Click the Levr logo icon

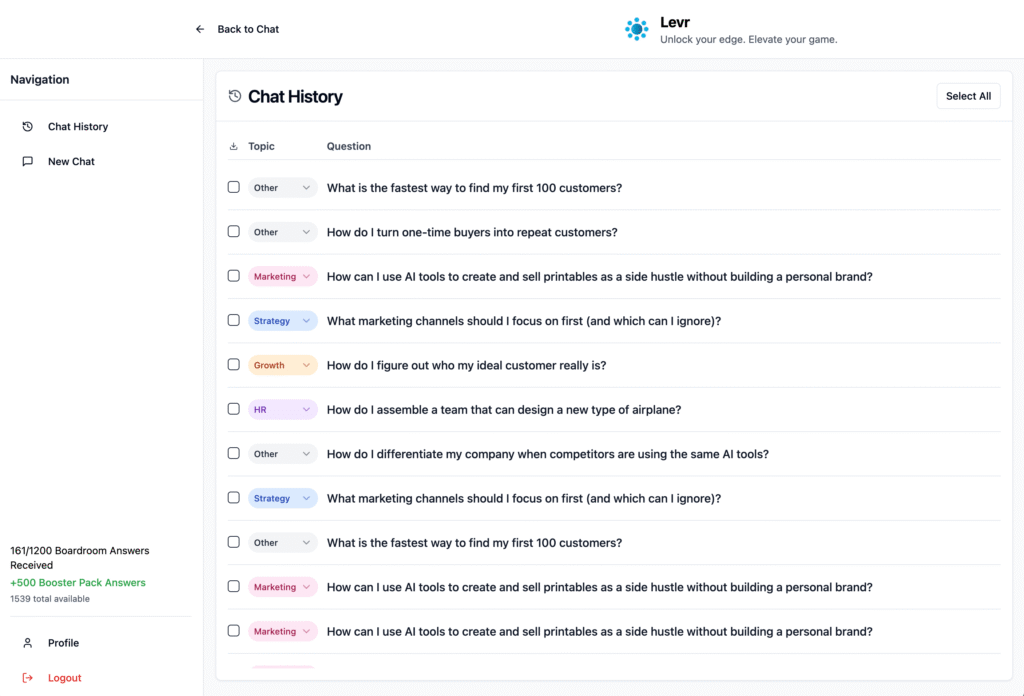pos(637,29)
